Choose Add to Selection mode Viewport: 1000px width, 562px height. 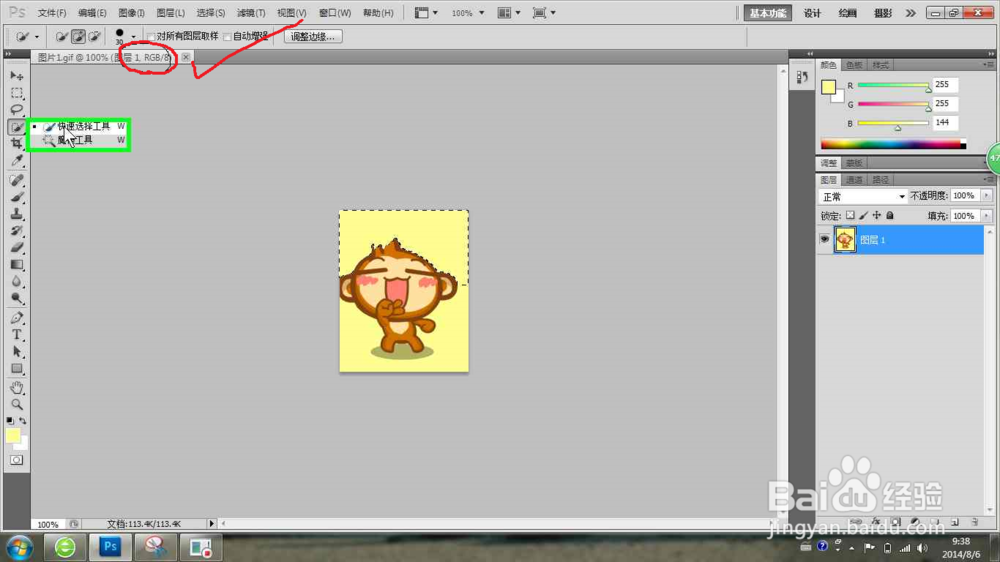point(78,37)
